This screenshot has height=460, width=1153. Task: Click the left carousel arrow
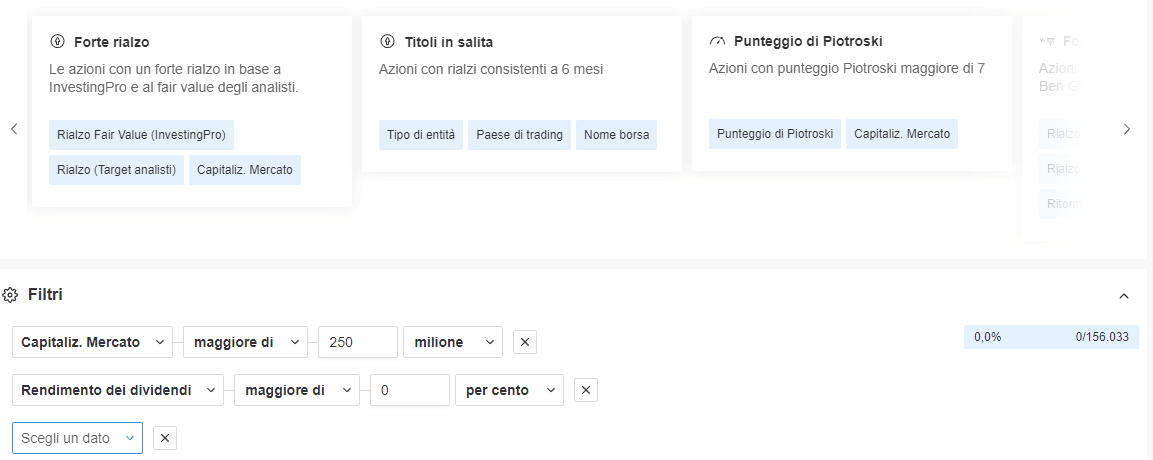14,129
